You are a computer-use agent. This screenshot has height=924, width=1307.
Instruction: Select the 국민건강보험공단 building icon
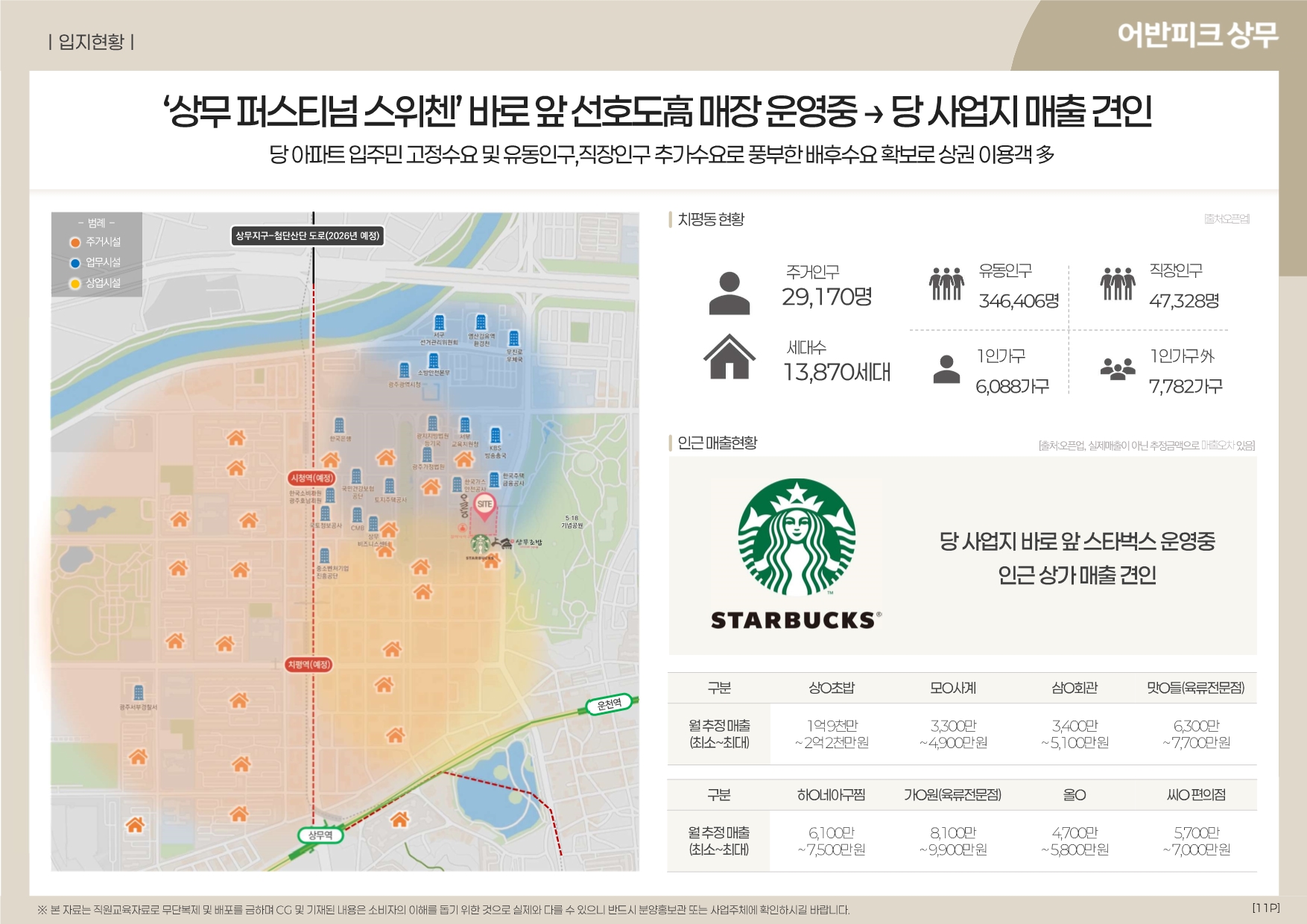356,476
